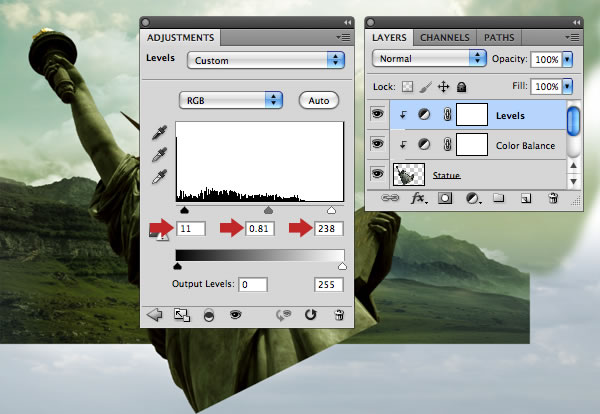The height and width of the screenshot is (414, 600).
Task: Click mask link icon on Levels layer
Action: [447, 114]
